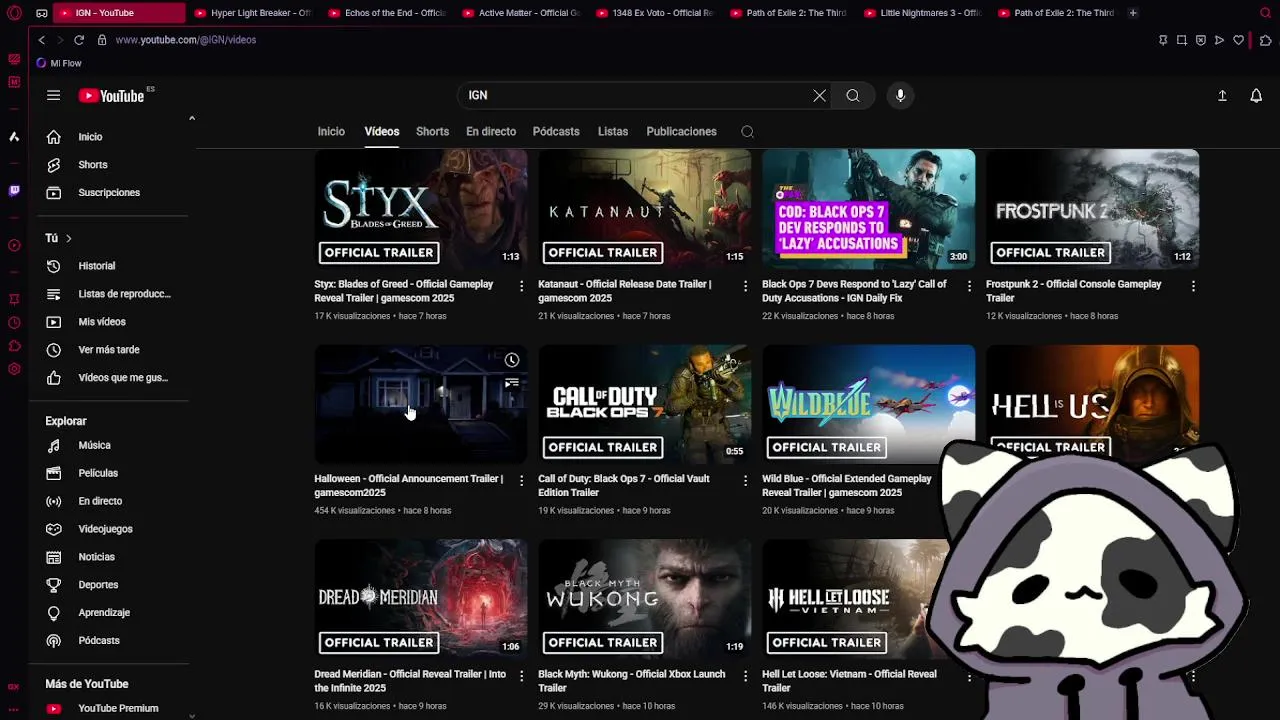Play the Frostpunk 2 thumbnail
Image resolution: width=1280 pixels, height=720 pixels.
(1093, 209)
